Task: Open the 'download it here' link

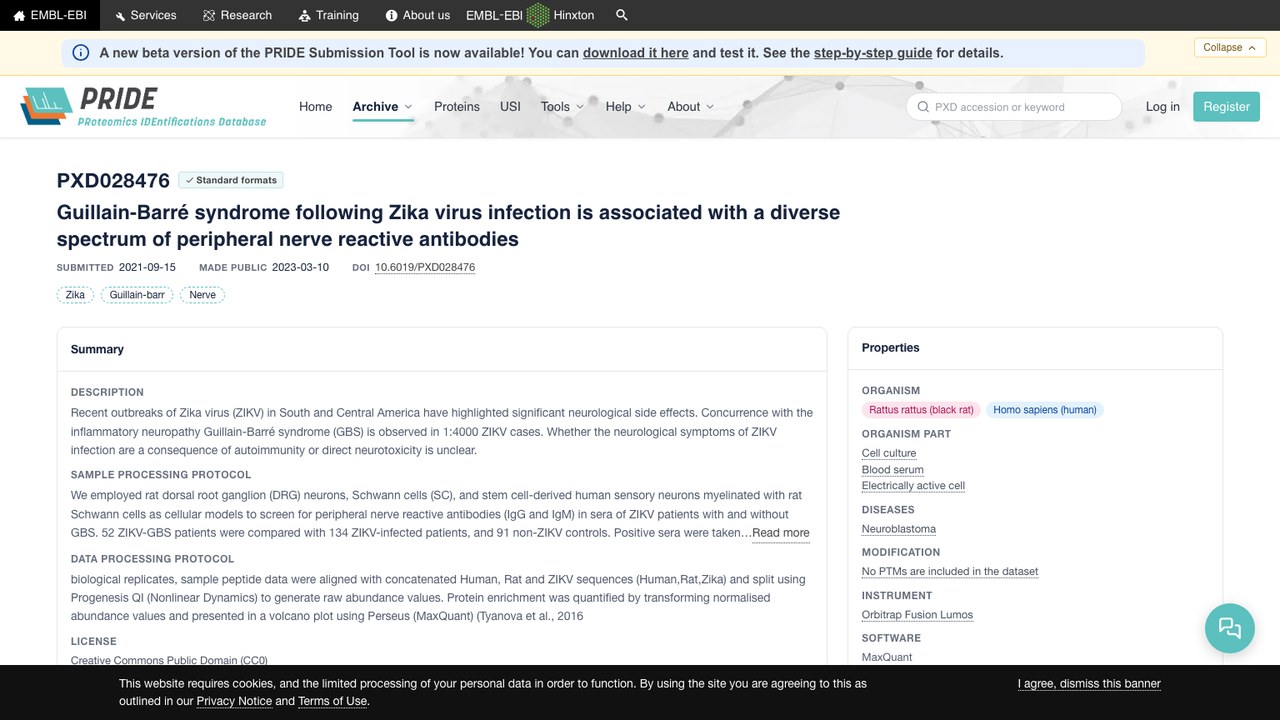Action: tap(635, 53)
